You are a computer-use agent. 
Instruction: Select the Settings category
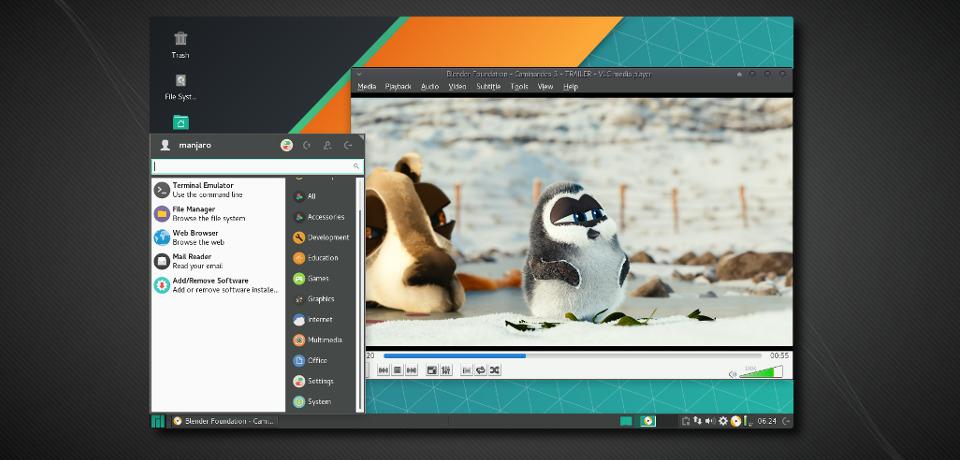(321, 381)
